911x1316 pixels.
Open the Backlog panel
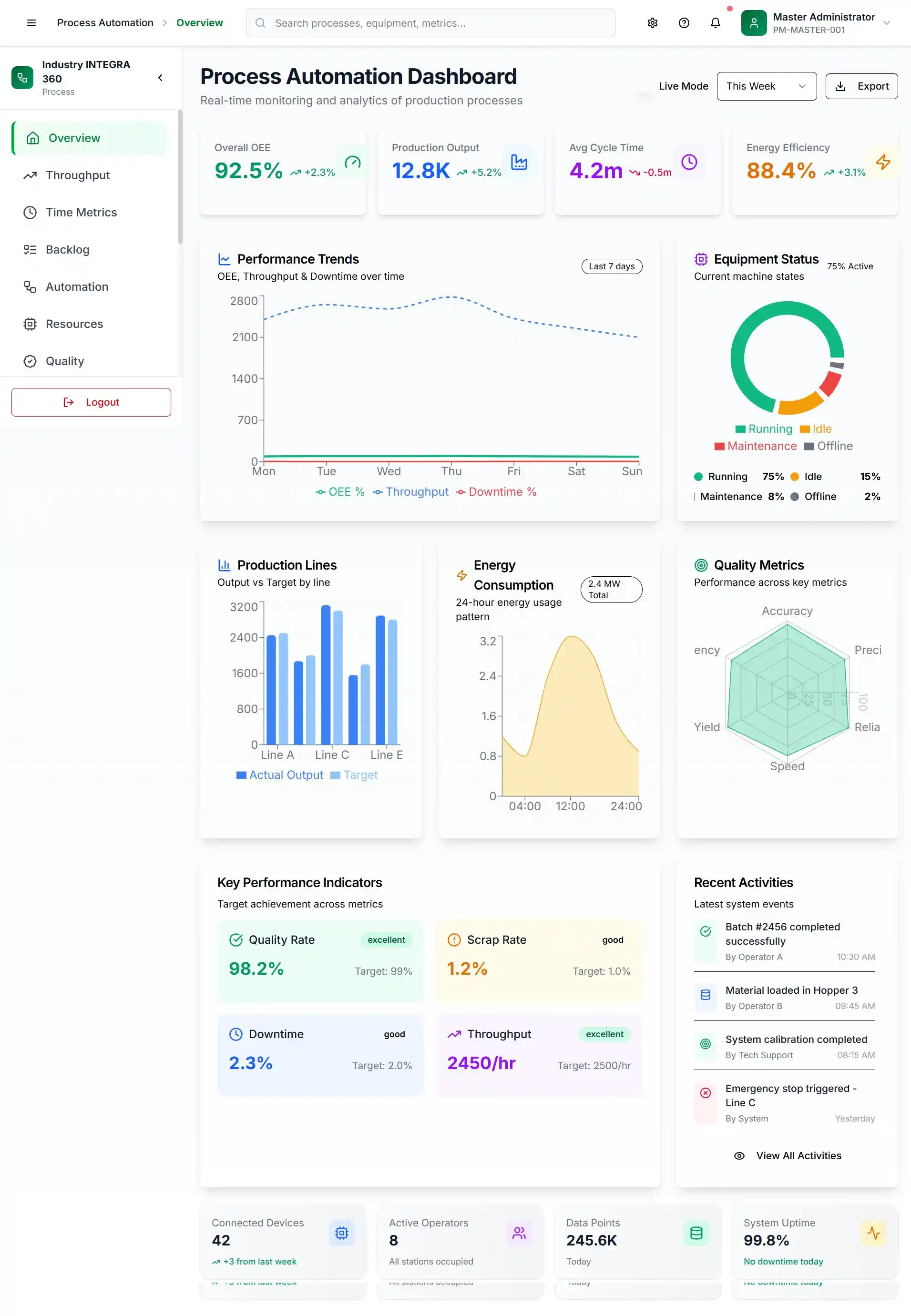click(67, 249)
